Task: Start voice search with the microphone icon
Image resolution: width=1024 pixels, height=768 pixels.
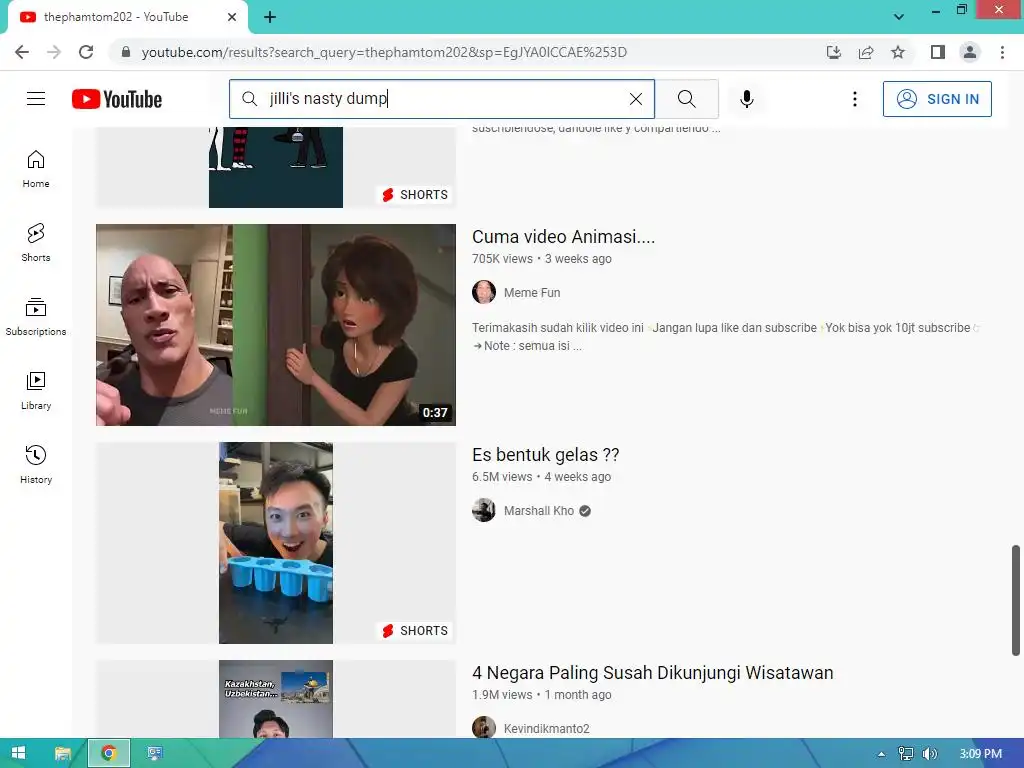Action: point(747,99)
